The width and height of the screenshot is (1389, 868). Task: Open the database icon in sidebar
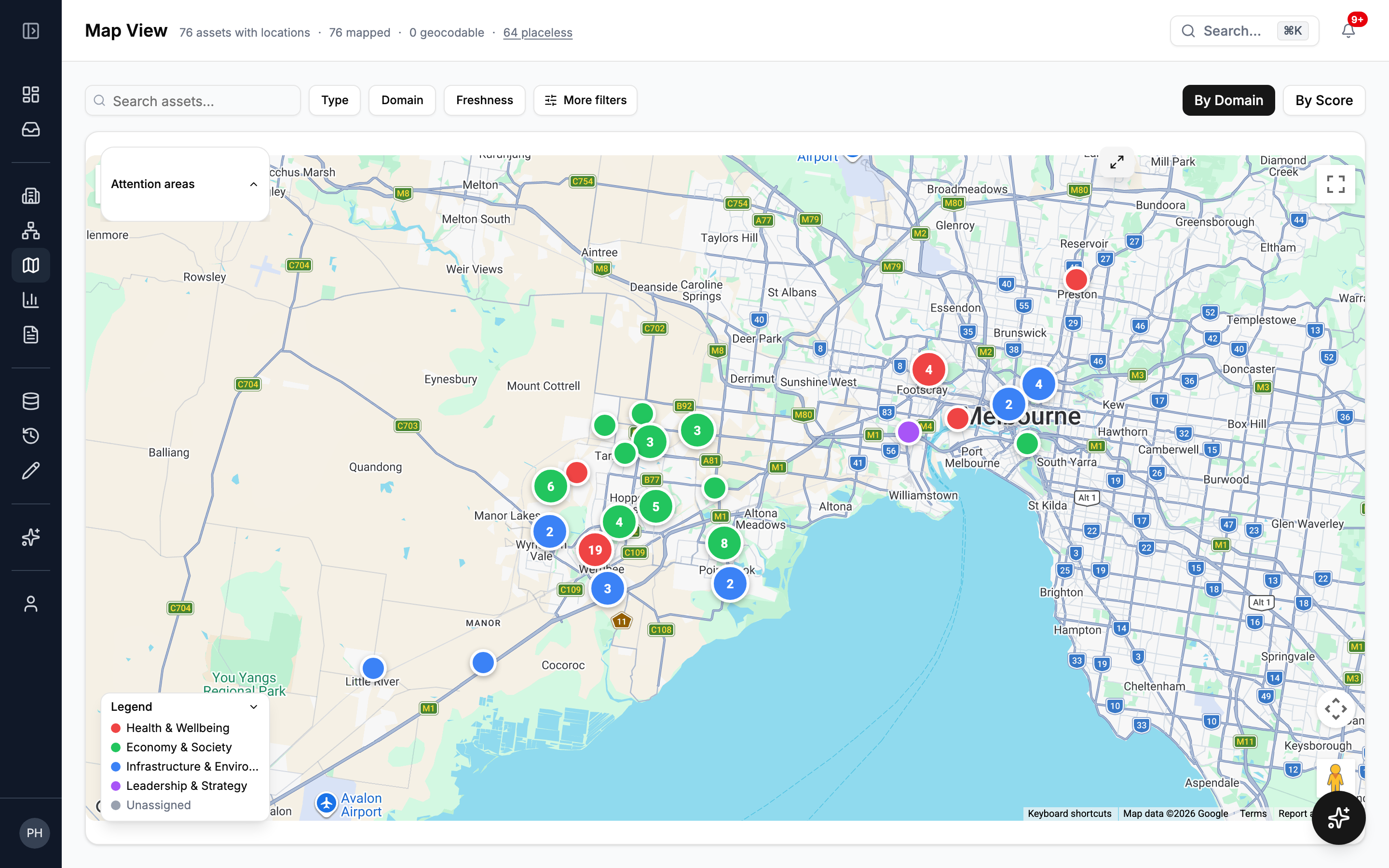[30, 401]
